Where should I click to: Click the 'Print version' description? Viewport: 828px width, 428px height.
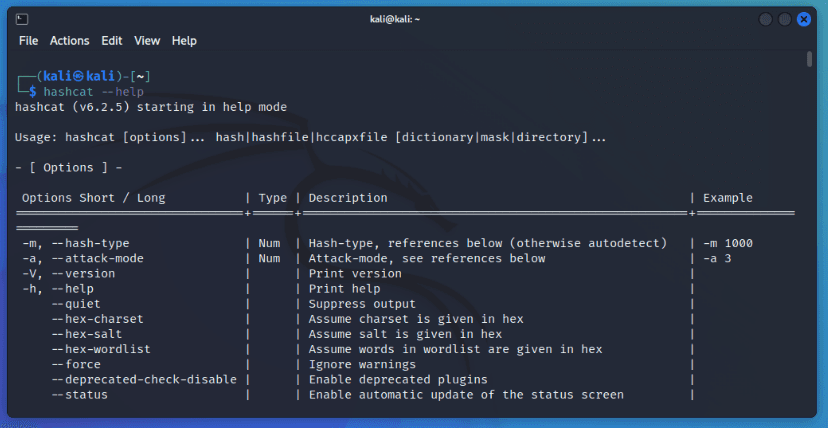pos(355,274)
